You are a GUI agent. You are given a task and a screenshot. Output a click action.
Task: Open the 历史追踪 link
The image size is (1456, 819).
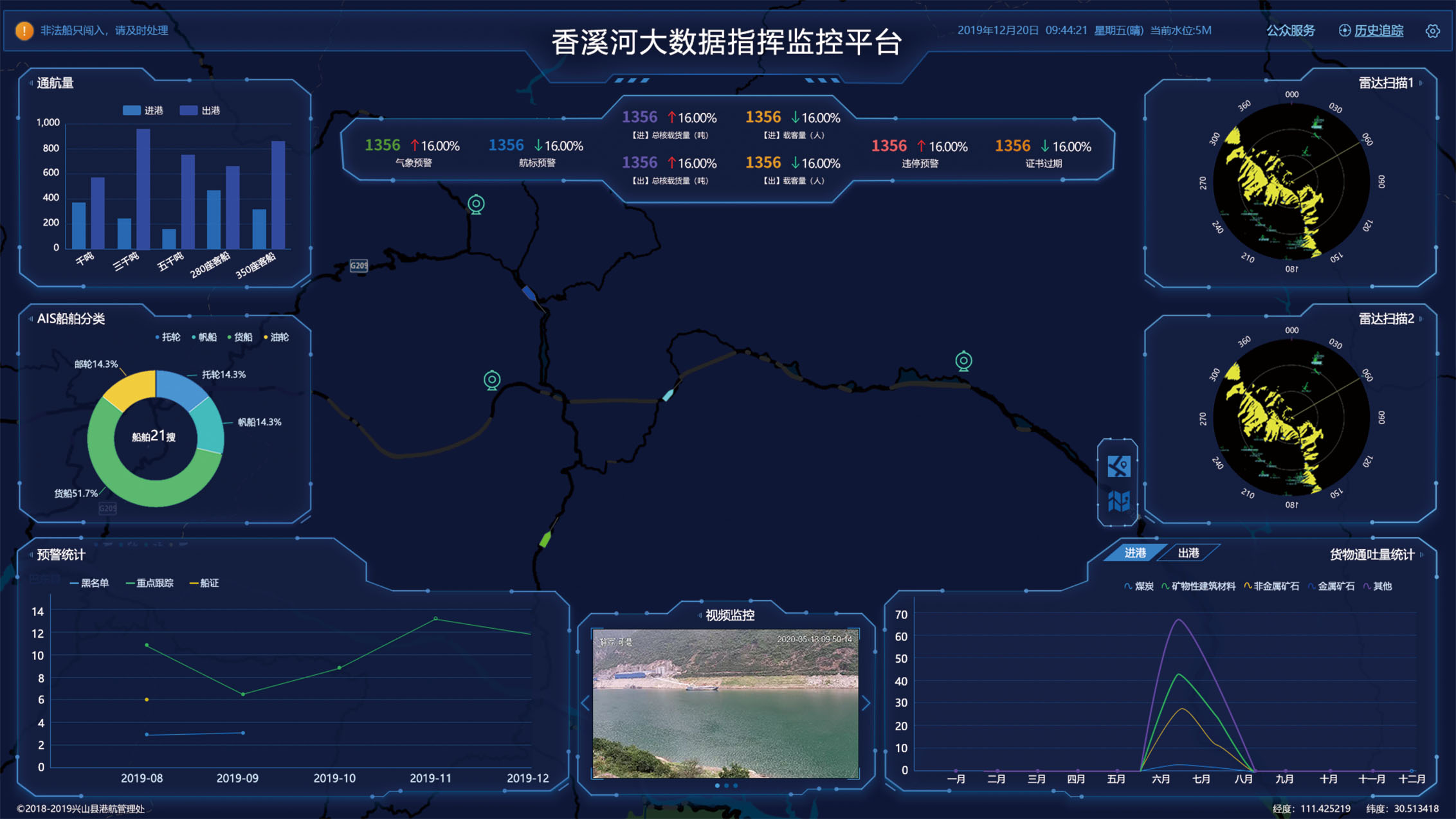click(1378, 31)
